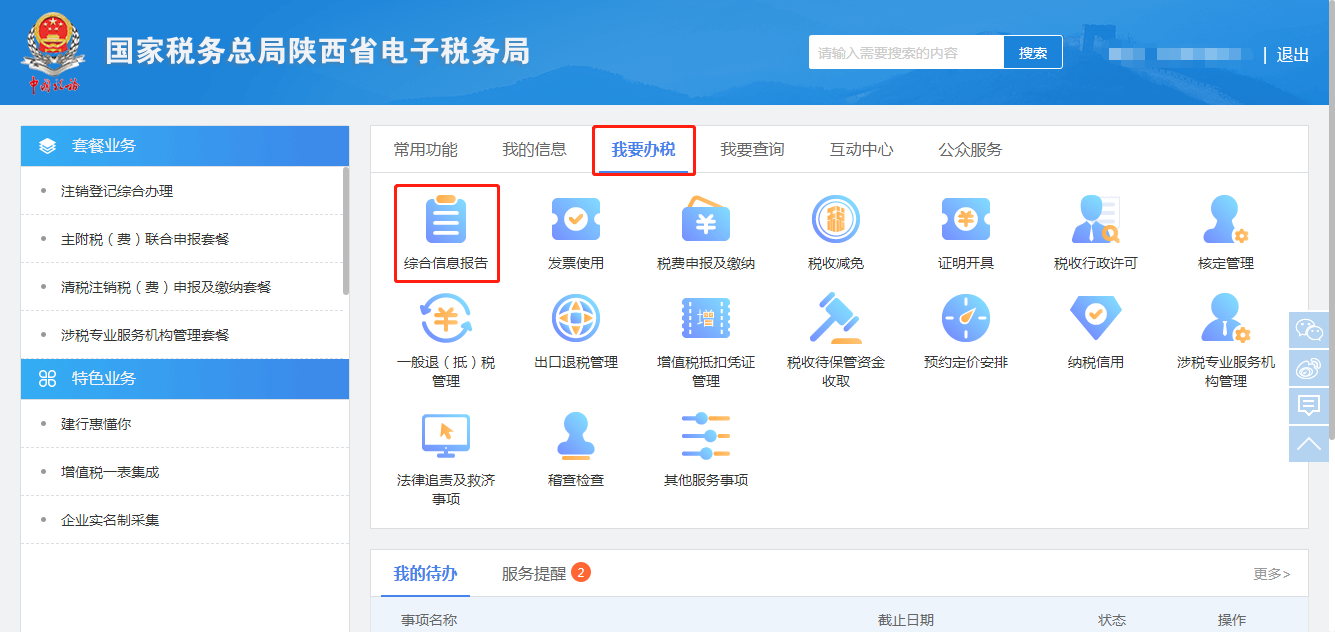
Task: Click the 其他服务事项 sliders icon
Action: (x=706, y=437)
